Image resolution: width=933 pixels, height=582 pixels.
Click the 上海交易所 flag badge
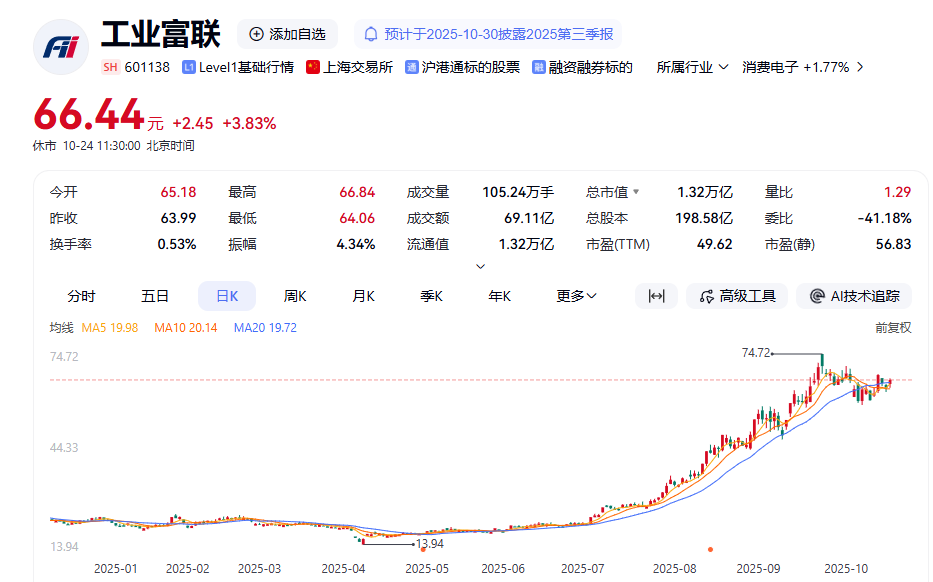click(x=312, y=67)
